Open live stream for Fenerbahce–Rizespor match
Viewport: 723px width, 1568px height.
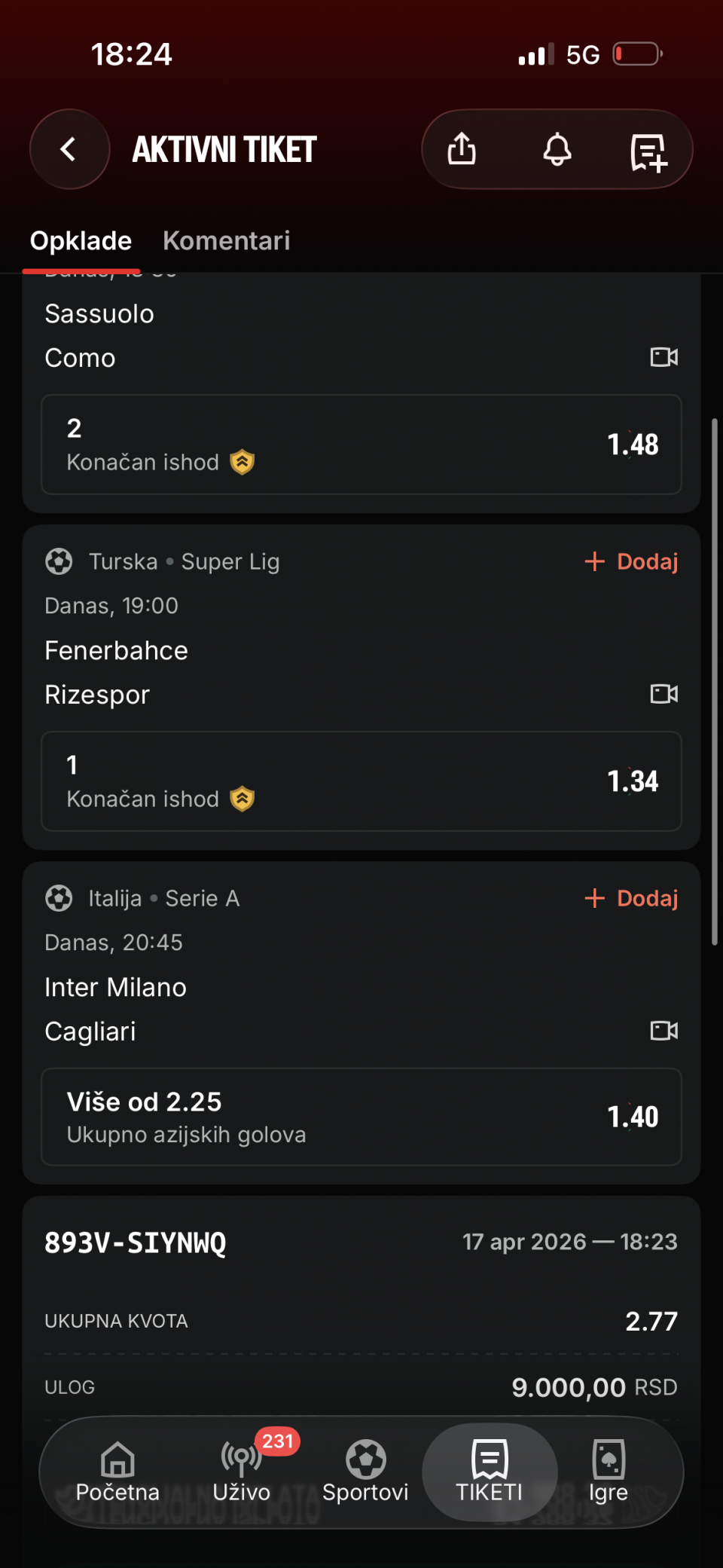pyautogui.click(x=664, y=694)
